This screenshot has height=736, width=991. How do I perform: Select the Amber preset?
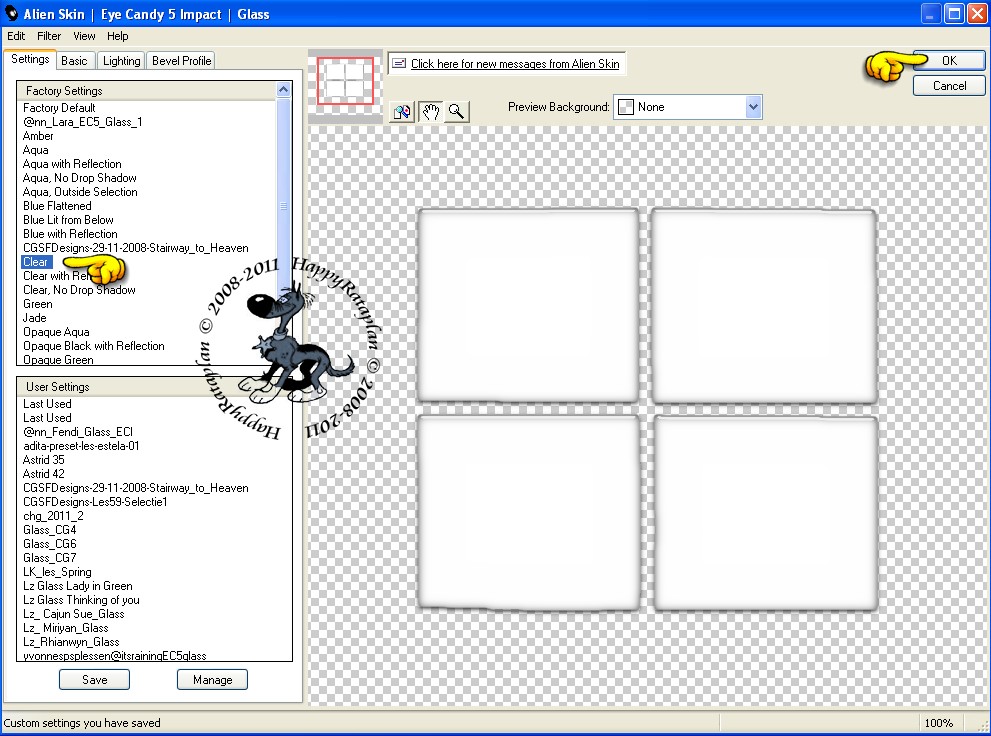tap(38, 136)
